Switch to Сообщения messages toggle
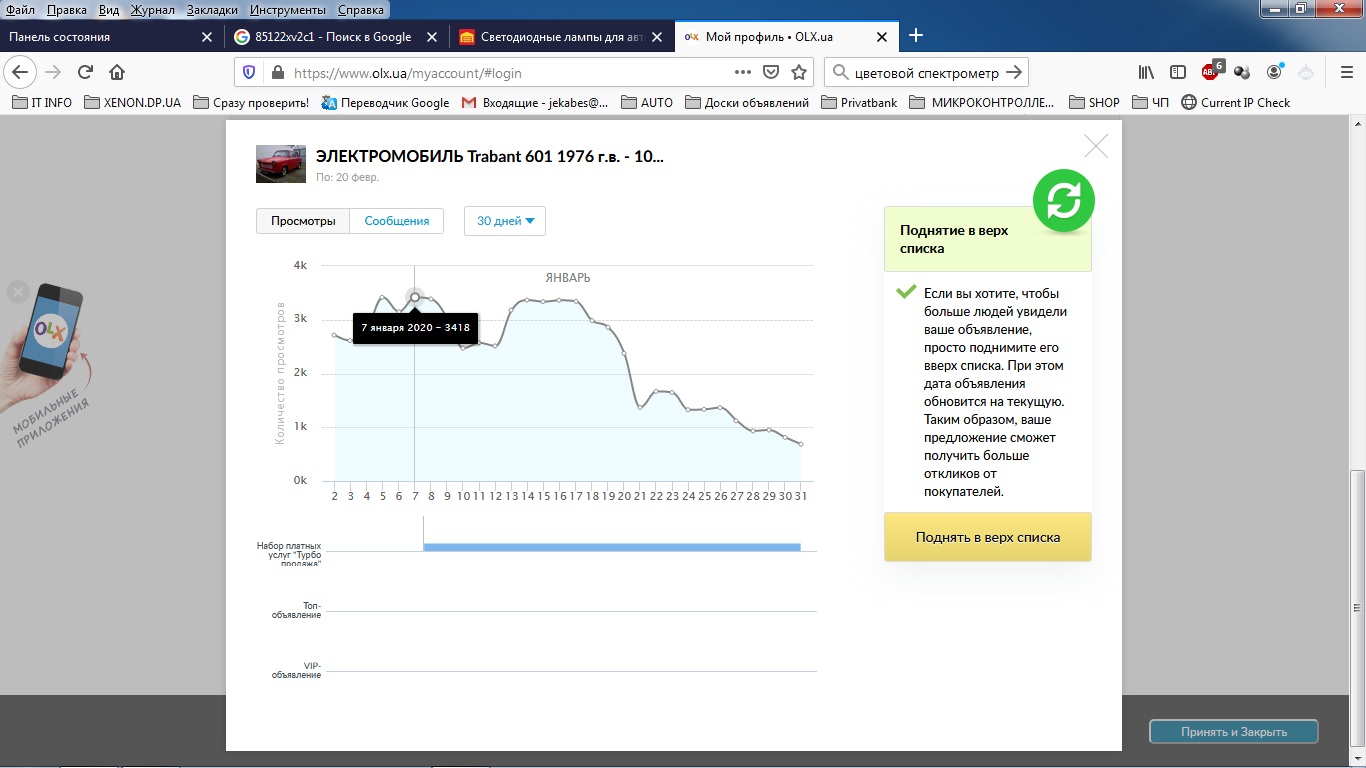Viewport: 1366px width, 768px height. pyautogui.click(x=396, y=221)
